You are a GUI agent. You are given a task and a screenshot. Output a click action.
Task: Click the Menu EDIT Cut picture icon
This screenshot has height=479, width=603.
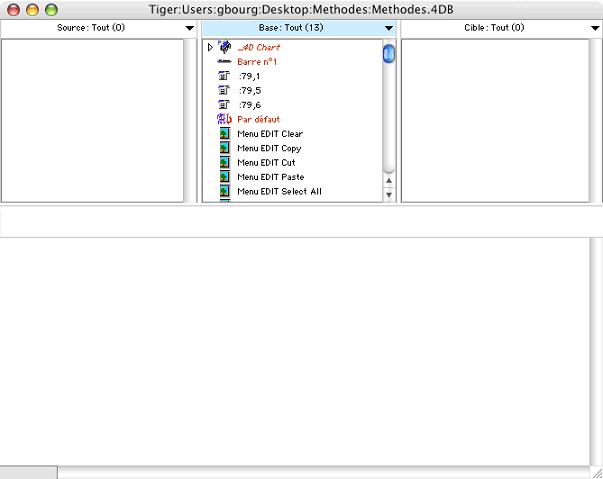224,162
